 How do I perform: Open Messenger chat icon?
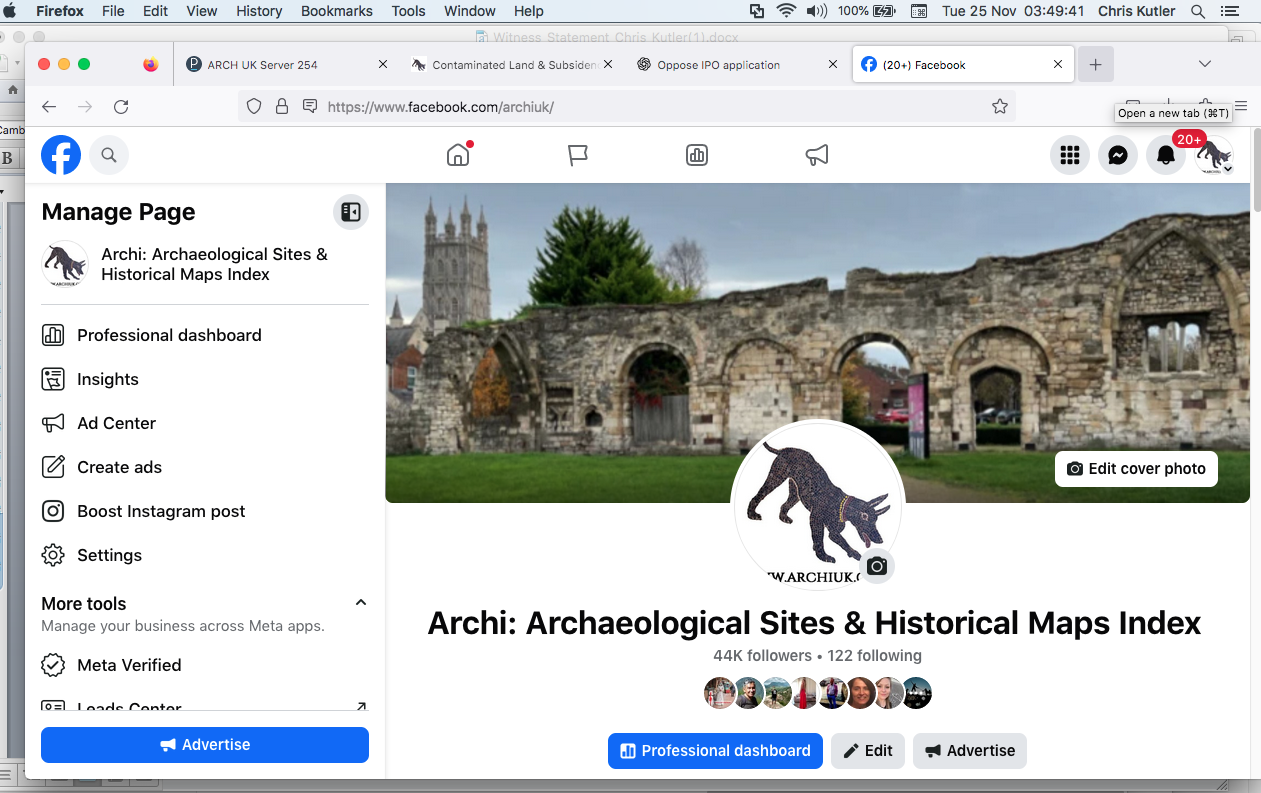click(1118, 155)
